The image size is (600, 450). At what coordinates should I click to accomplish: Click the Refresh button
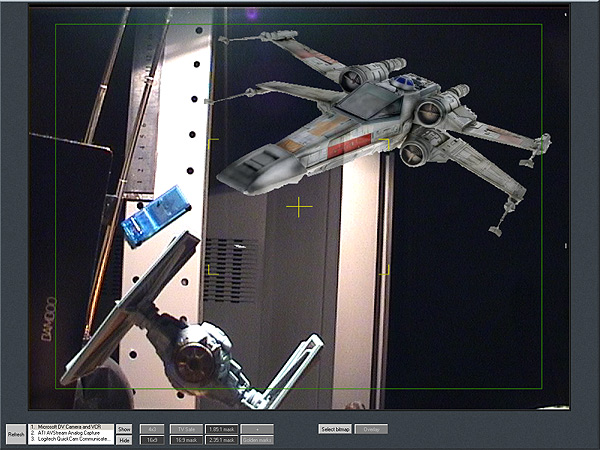16,434
